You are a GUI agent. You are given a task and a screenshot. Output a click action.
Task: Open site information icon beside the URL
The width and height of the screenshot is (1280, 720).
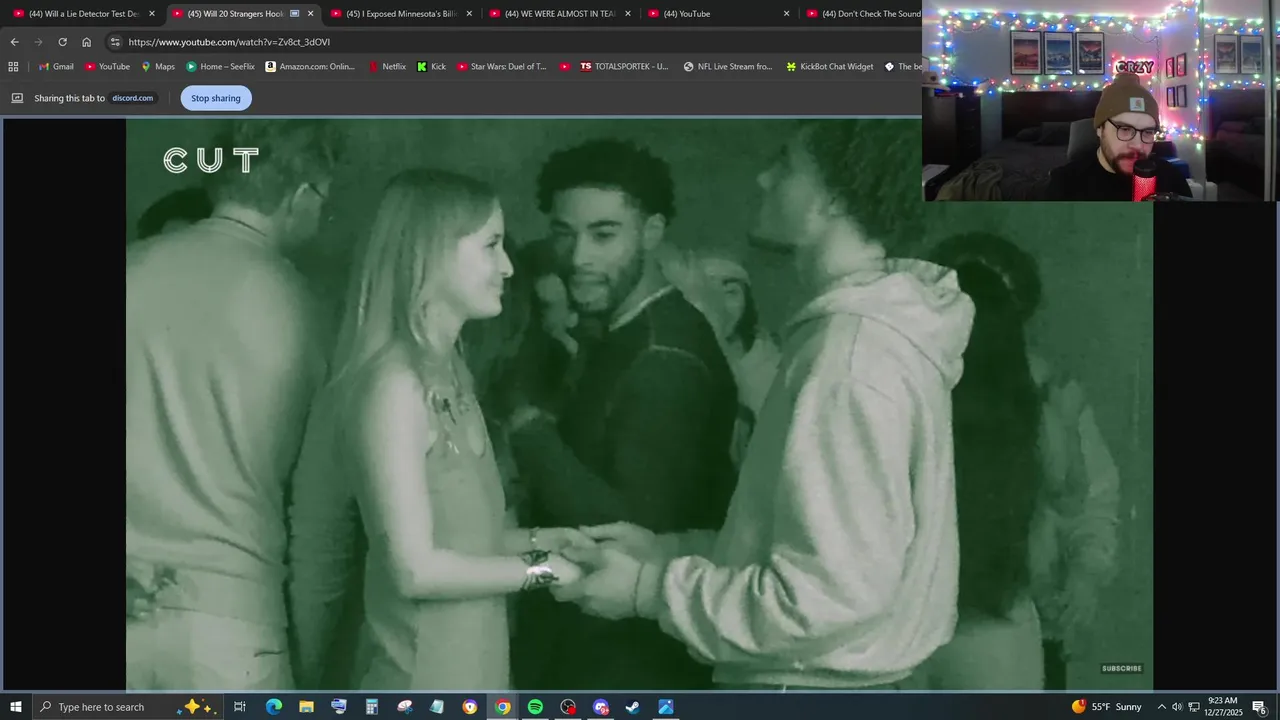tap(115, 42)
